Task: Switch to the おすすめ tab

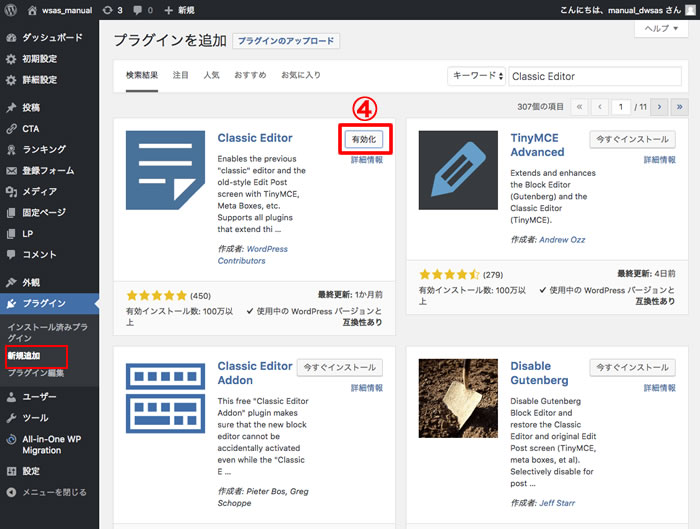Action: tap(250, 76)
